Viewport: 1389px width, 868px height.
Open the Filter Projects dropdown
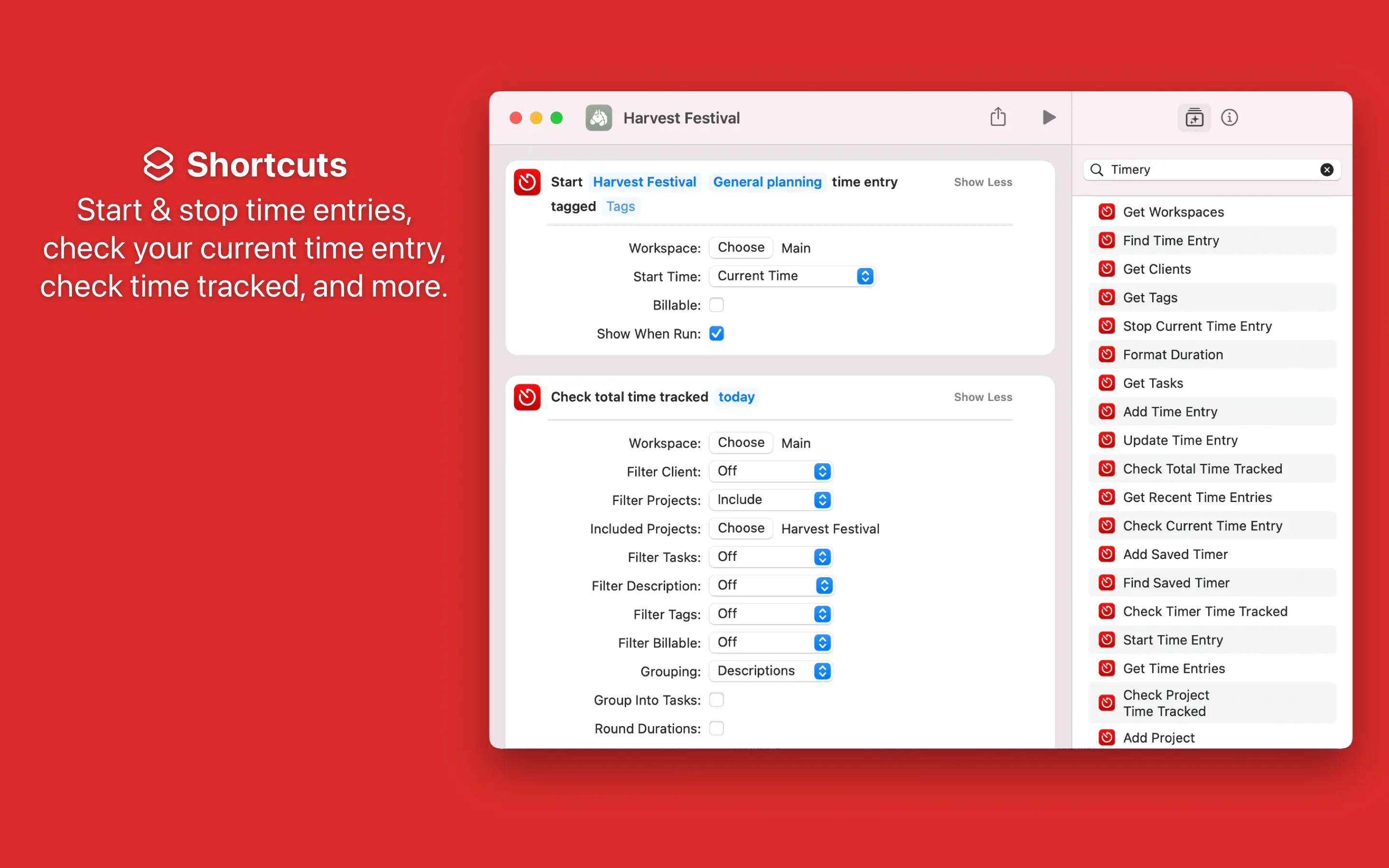[x=771, y=500]
